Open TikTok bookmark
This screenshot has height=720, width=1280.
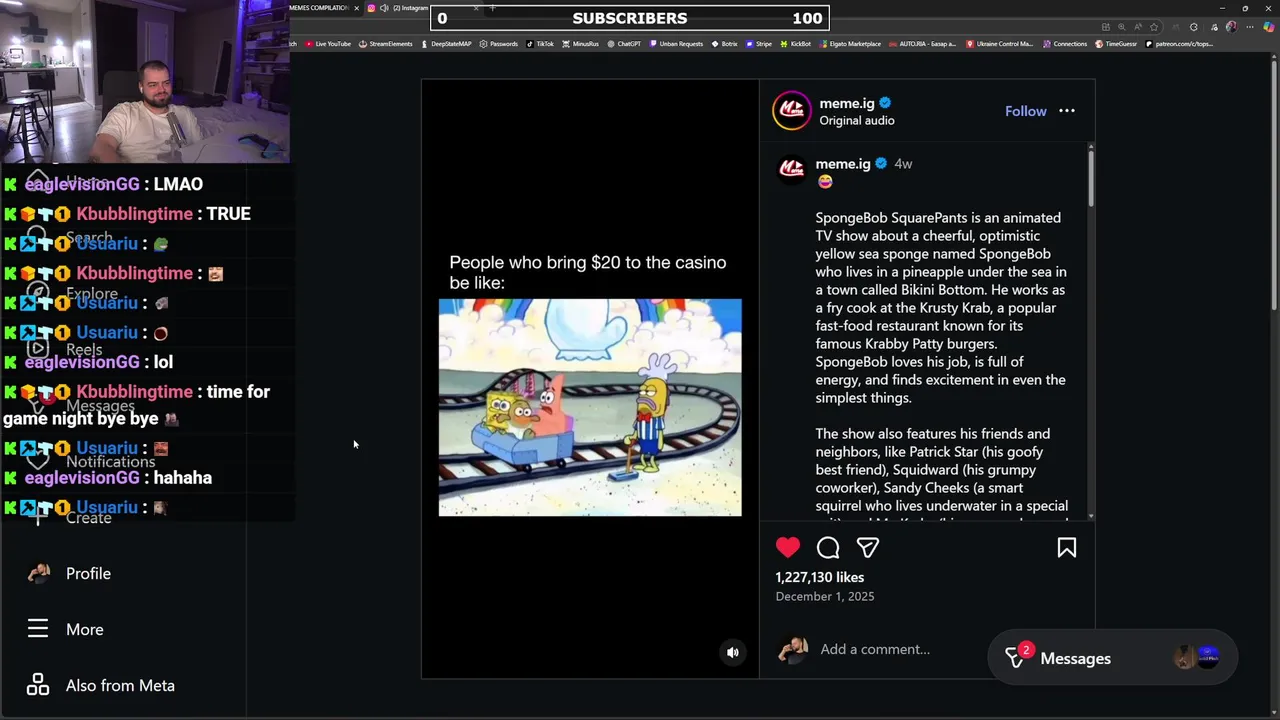pyautogui.click(x=540, y=44)
